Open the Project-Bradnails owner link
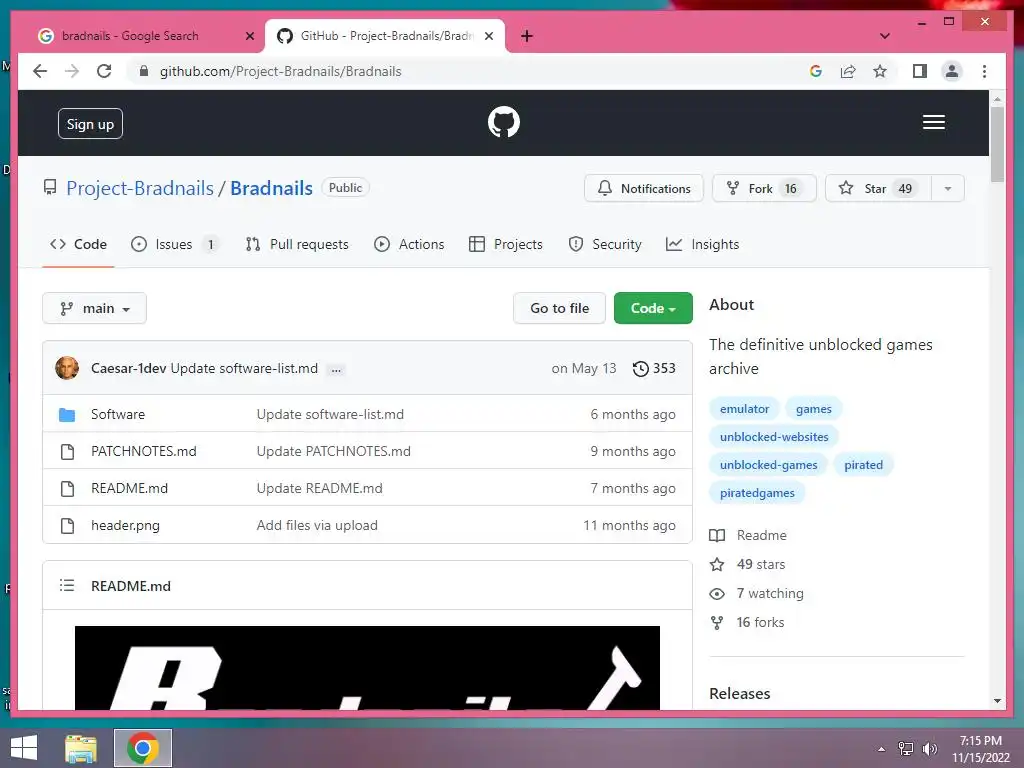 tap(140, 188)
